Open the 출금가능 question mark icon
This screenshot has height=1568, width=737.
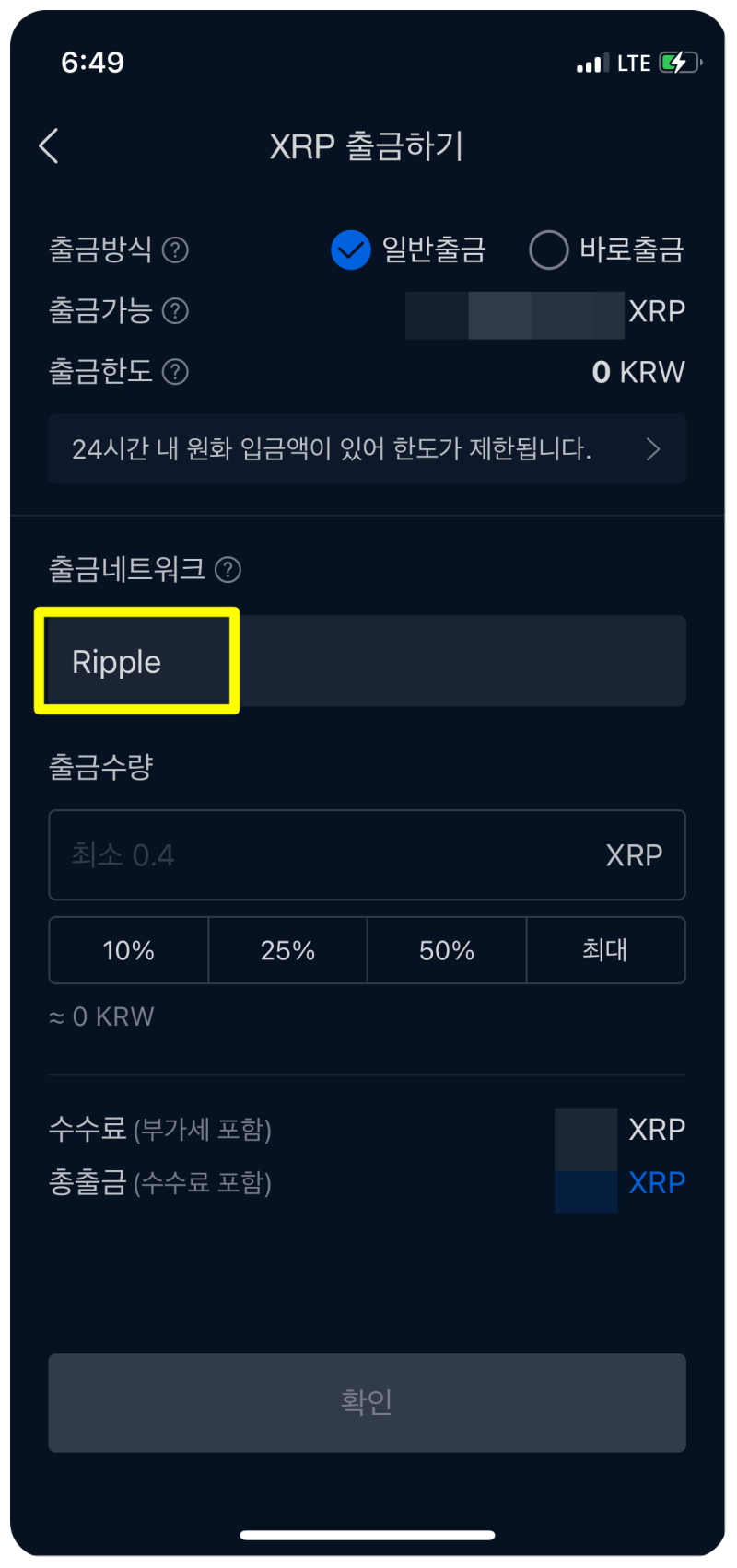click(x=175, y=311)
